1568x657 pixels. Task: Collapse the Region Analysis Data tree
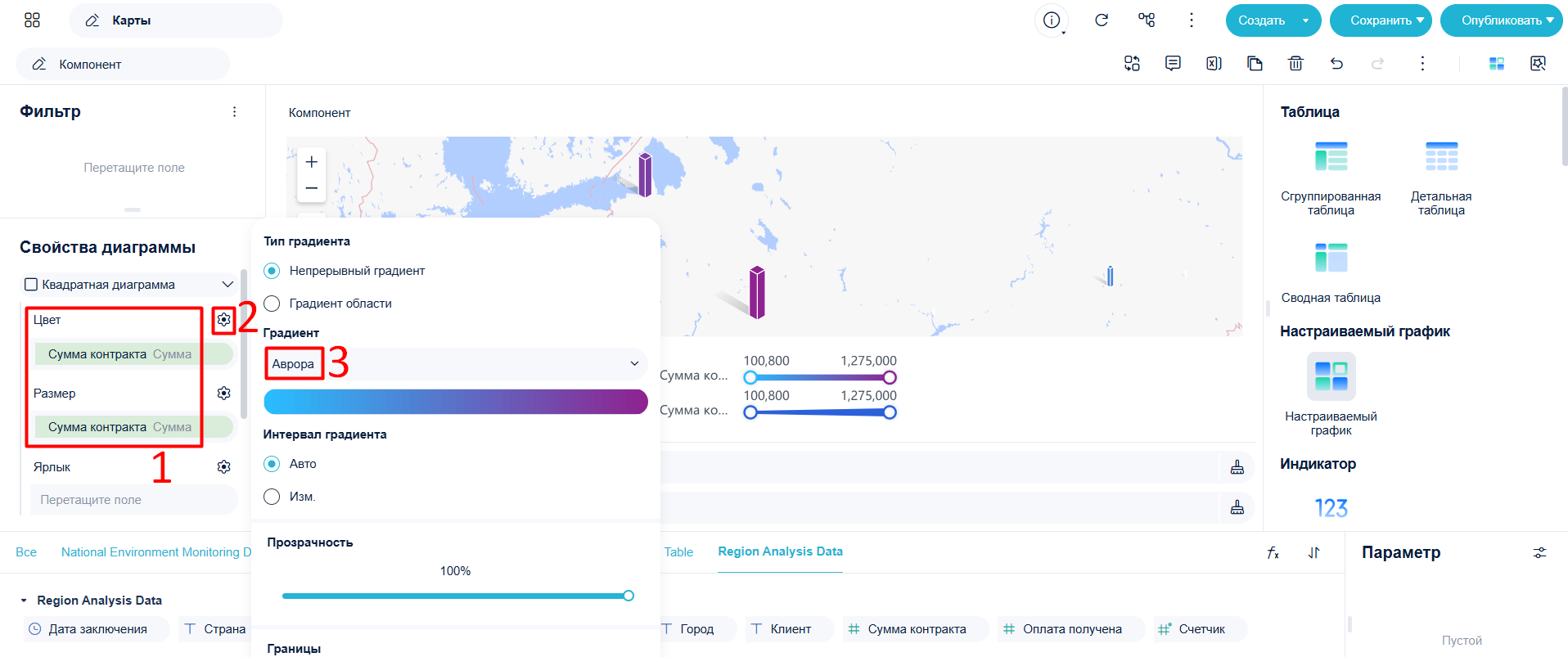point(24,601)
